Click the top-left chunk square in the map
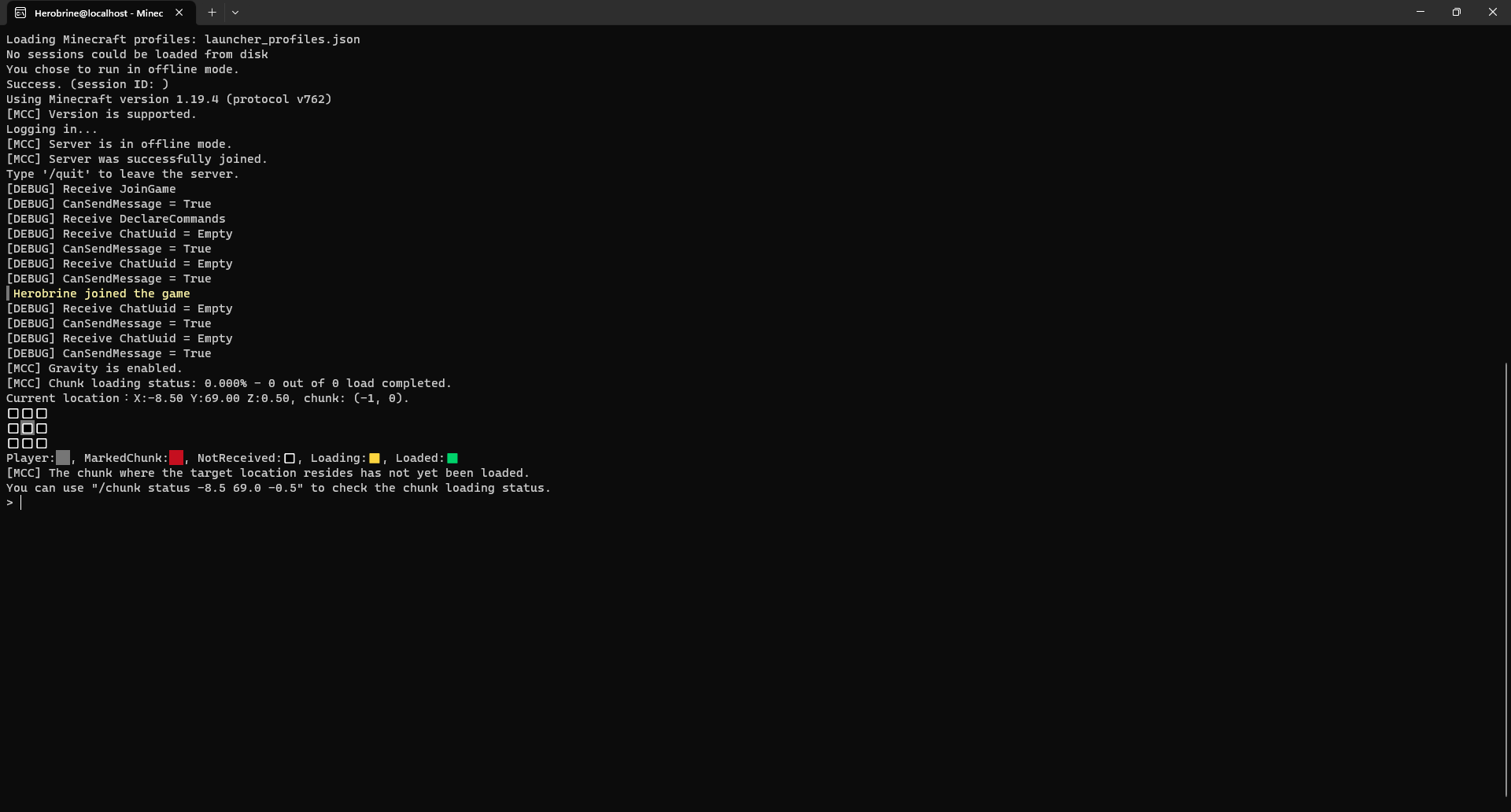 (13, 413)
